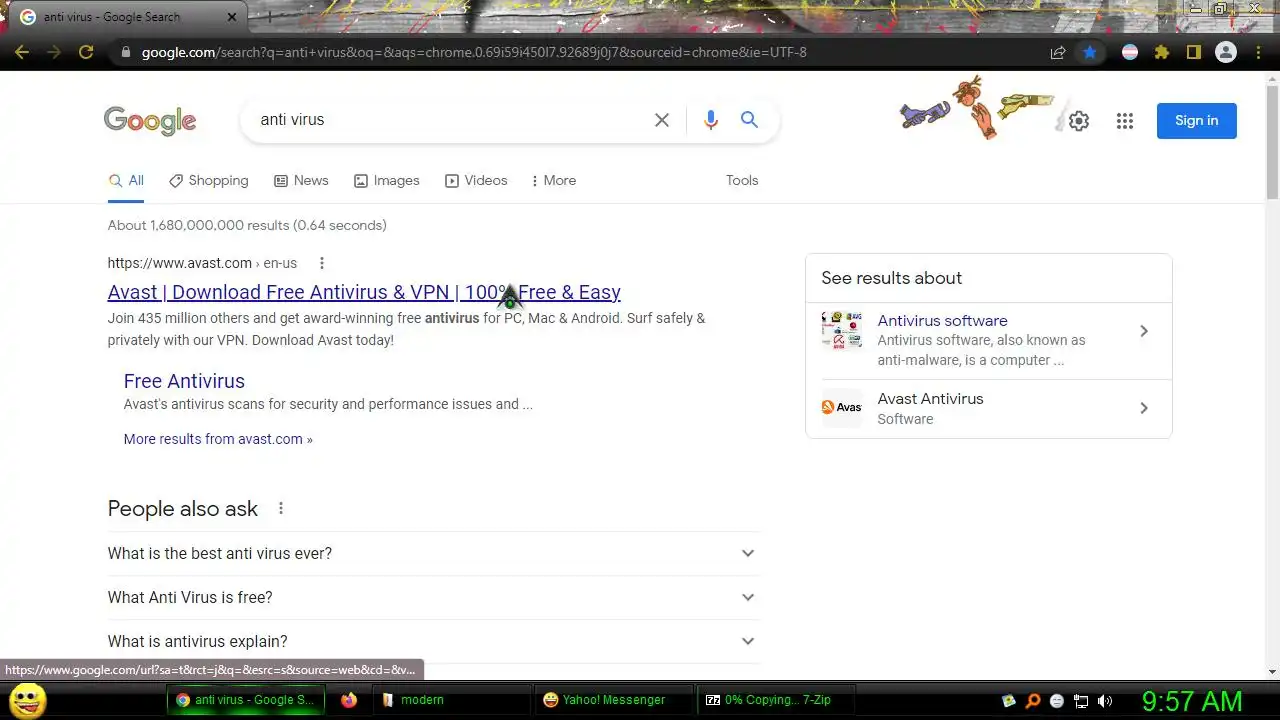View more results from avast.com
This screenshot has width=1280, height=720.
pos(218,439)
